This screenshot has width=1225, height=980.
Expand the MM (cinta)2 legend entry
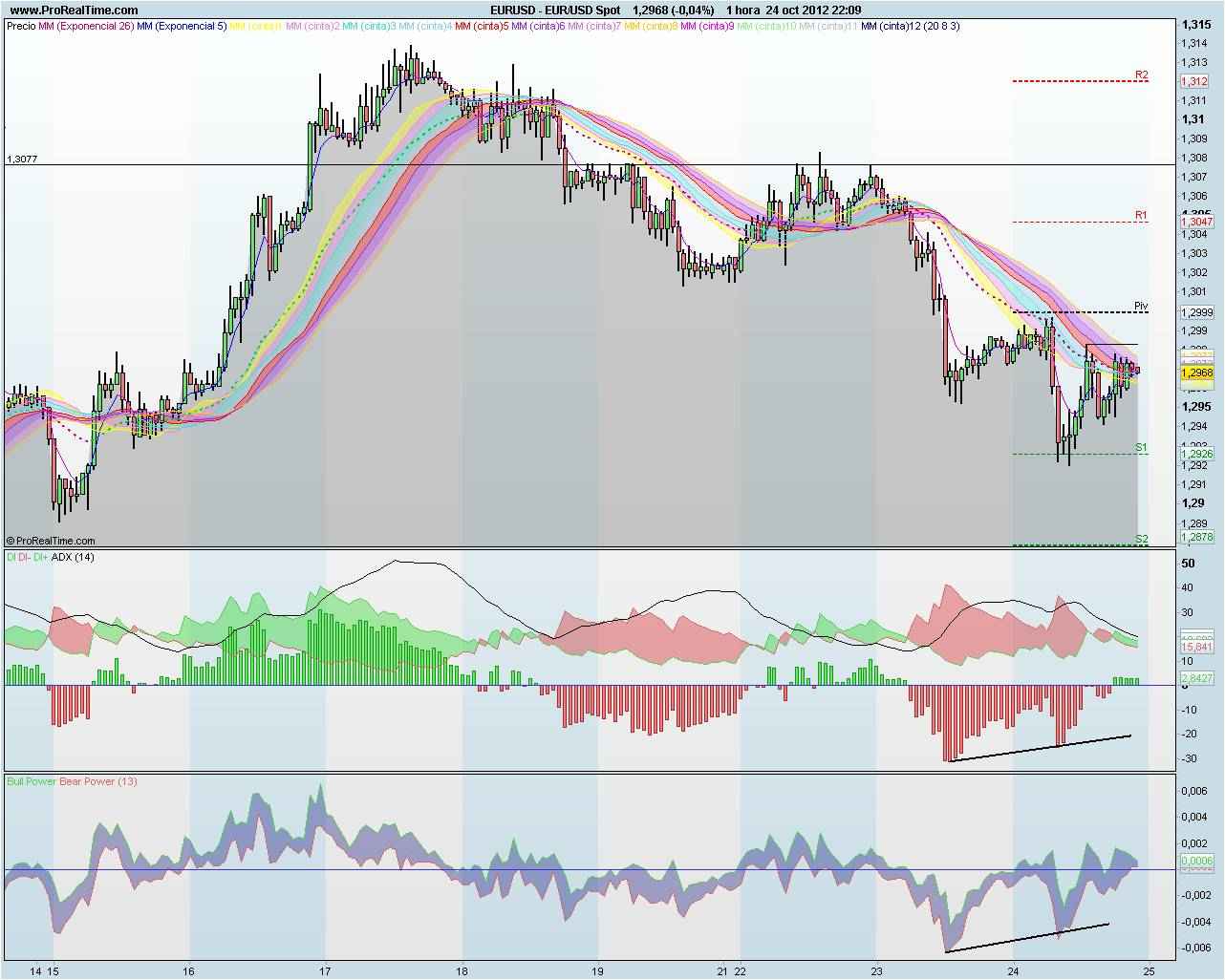click(x=312, y=29)
